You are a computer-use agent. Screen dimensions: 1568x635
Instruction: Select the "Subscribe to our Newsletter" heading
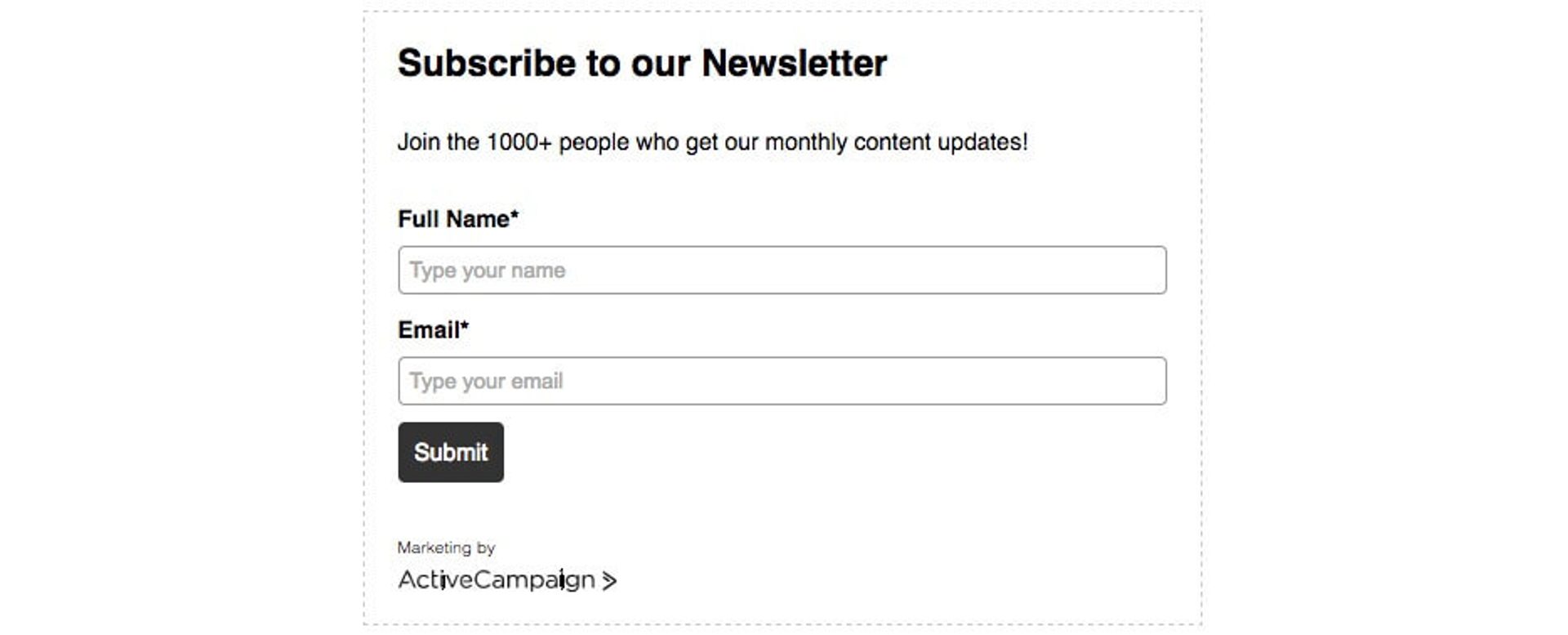coord(642,63)
